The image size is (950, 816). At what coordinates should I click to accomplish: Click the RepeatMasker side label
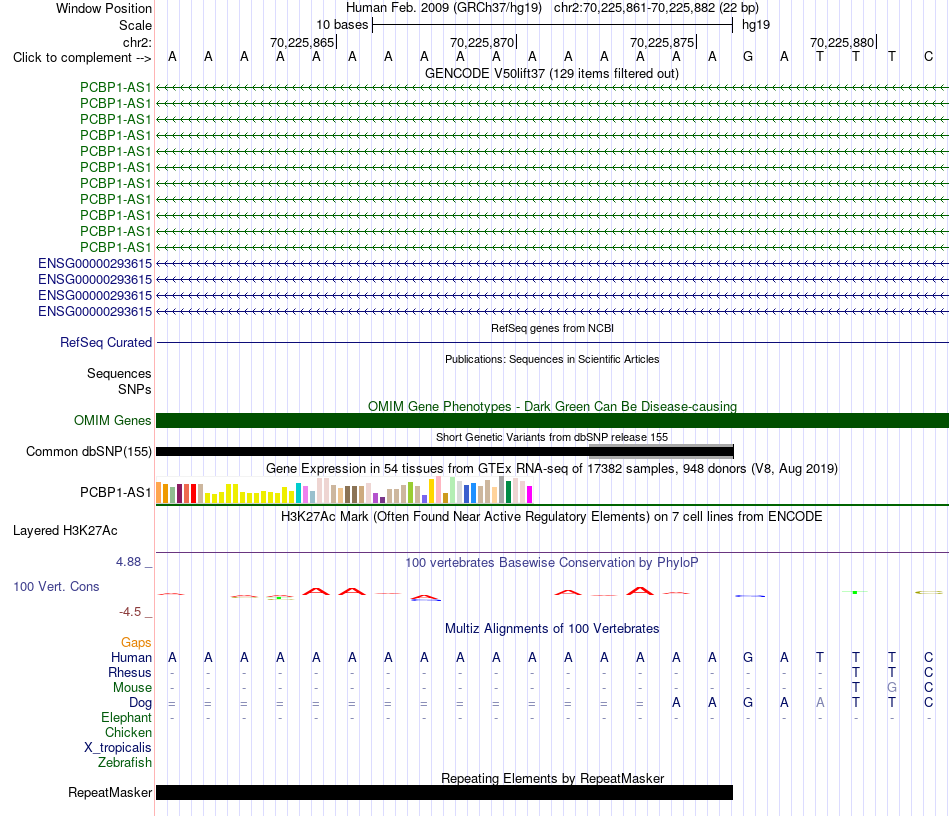tap(110, 792)
